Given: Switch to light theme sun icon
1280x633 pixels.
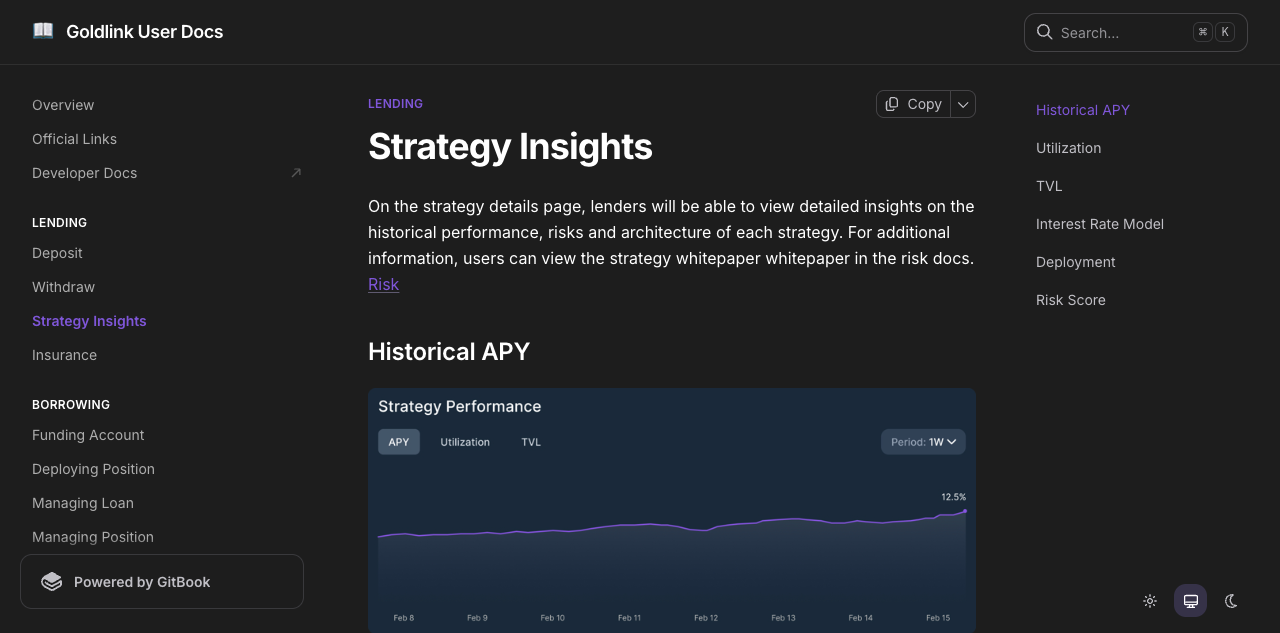Looking at the screenshot, I should 1150,601.
